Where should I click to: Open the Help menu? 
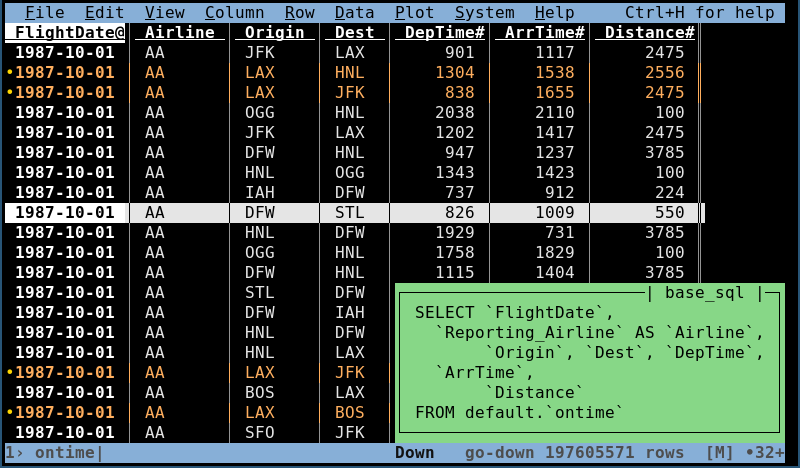pos(555,12)
